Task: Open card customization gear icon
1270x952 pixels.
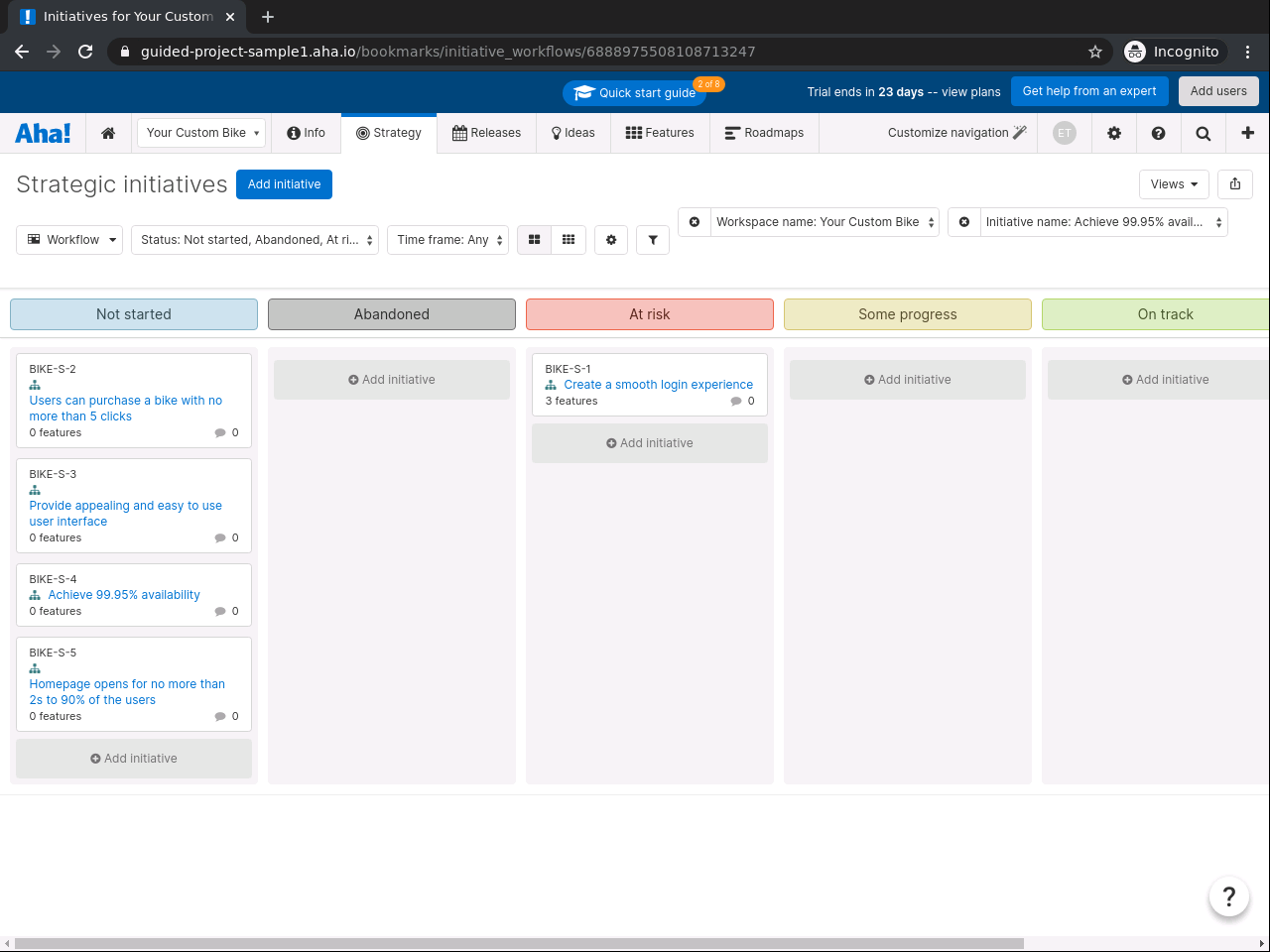Action: 611,240
